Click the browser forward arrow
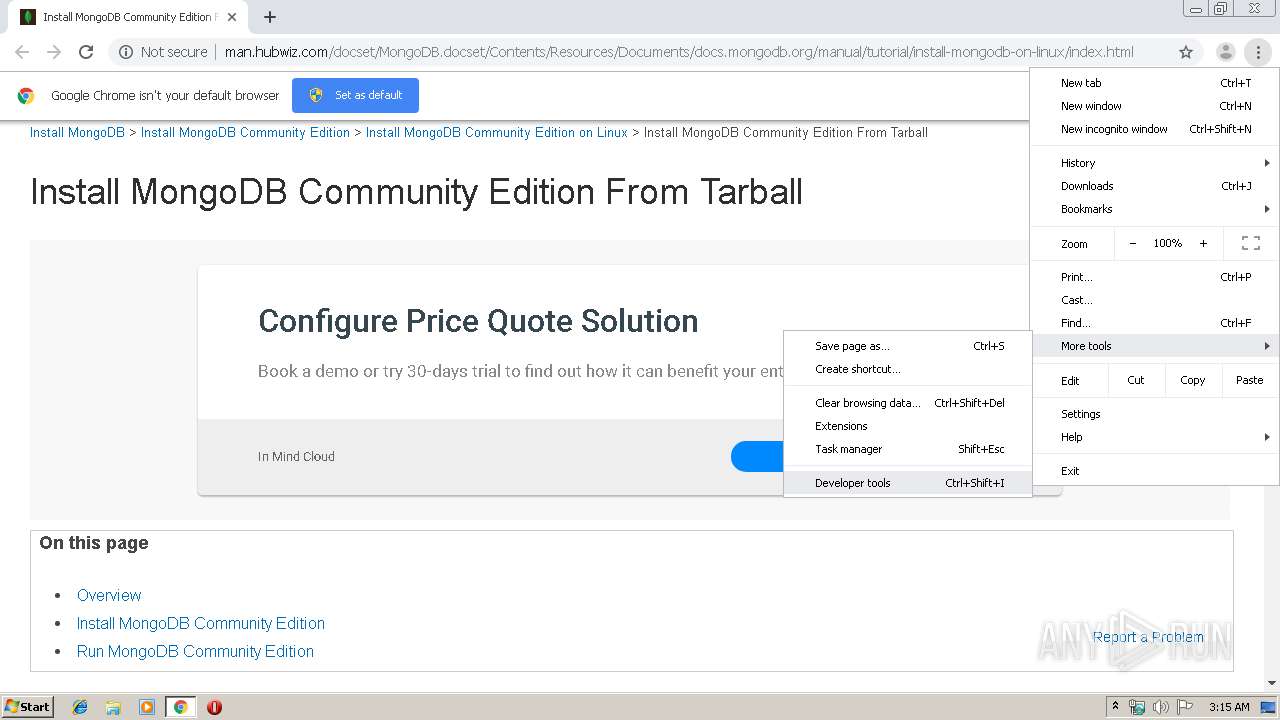 [x=54, y=52]
